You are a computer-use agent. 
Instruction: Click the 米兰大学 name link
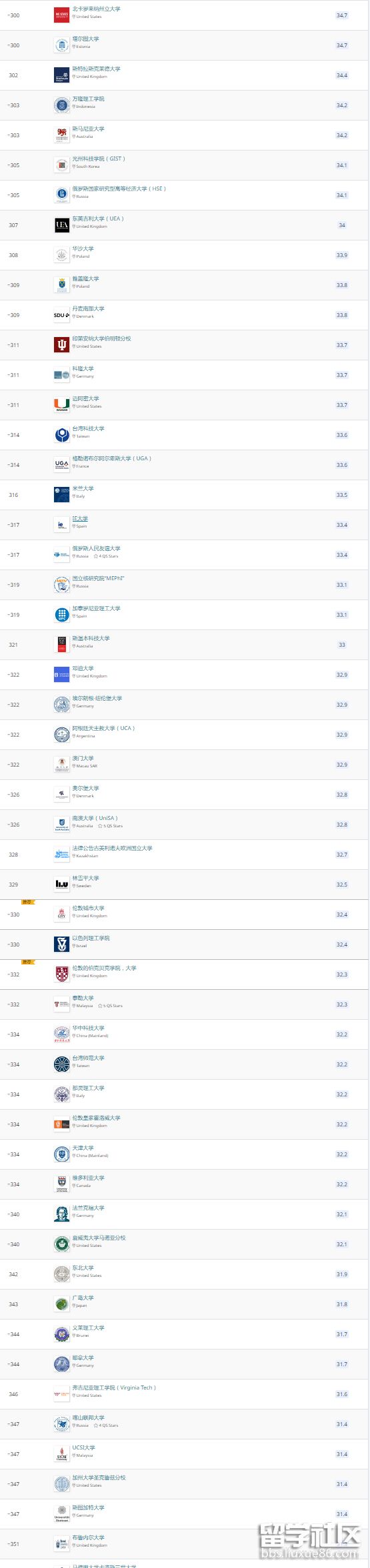(83, 488)
